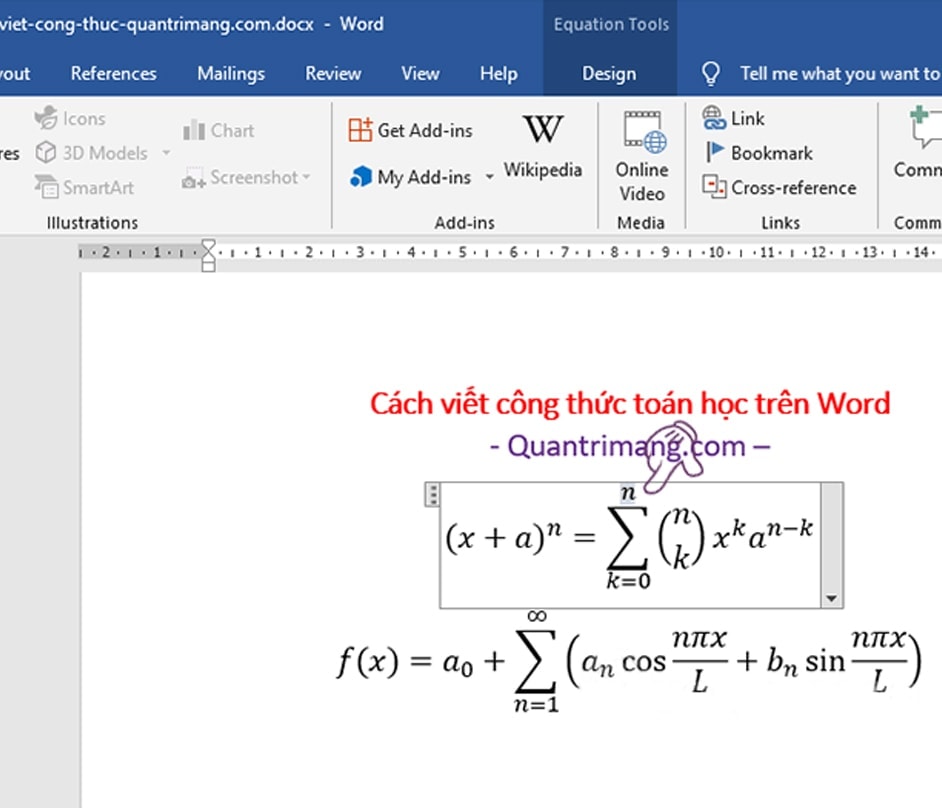Insert a Chart from the ribbon
This screenshot has height=808, width=942.
(x=218, y=130)
